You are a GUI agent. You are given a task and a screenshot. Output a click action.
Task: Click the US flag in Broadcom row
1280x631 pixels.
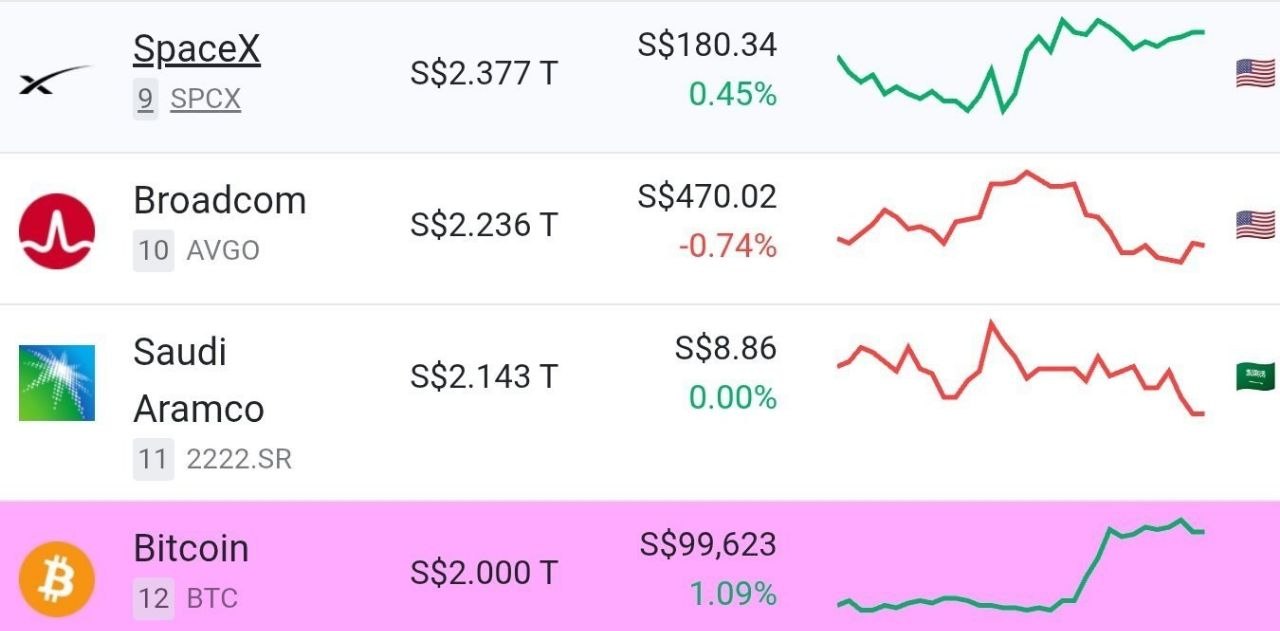pos(1255,225)
